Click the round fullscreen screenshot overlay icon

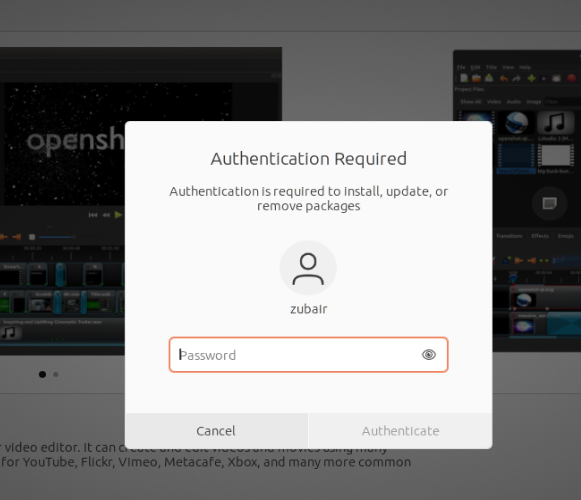[x=550, y=203]
